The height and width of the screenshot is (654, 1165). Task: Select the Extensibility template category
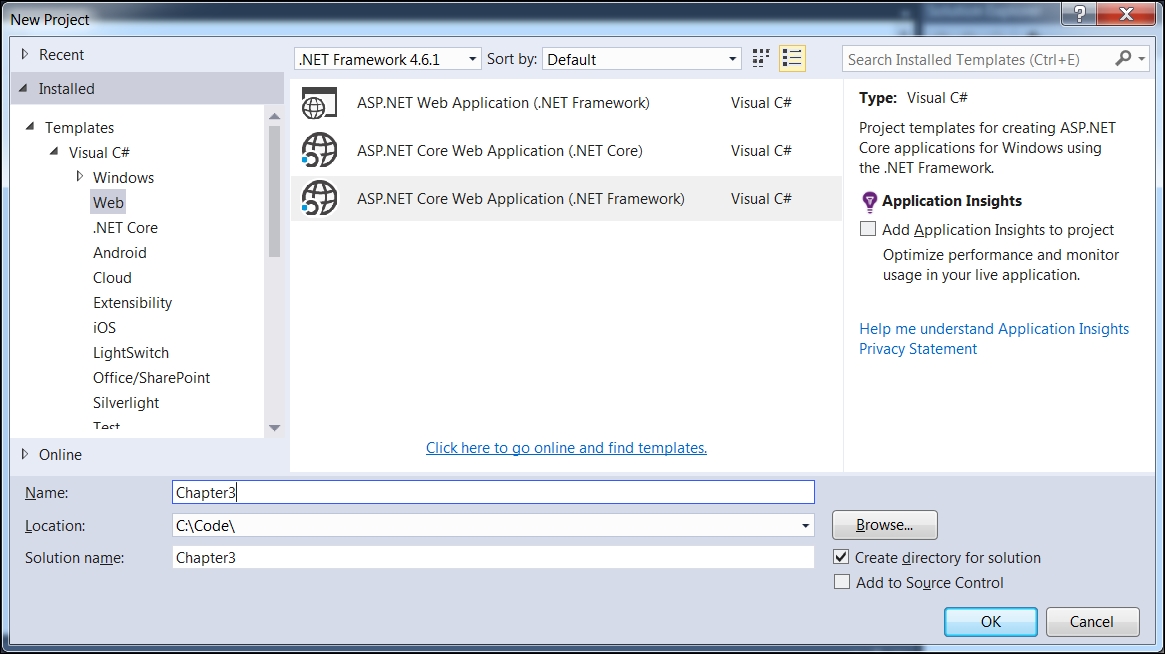click(x=132, y=302)
